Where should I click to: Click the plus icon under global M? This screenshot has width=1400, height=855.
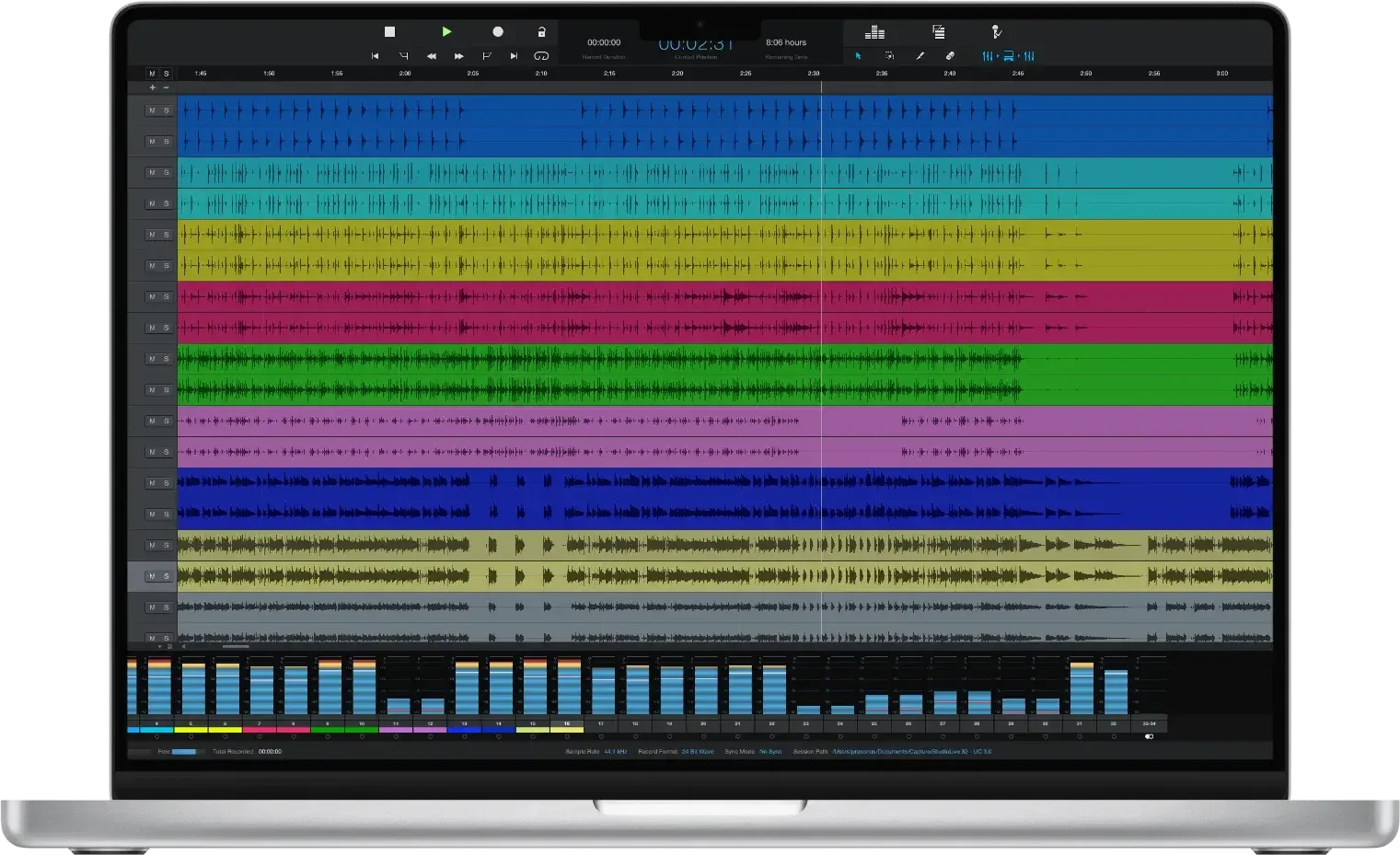click(152, 87)
